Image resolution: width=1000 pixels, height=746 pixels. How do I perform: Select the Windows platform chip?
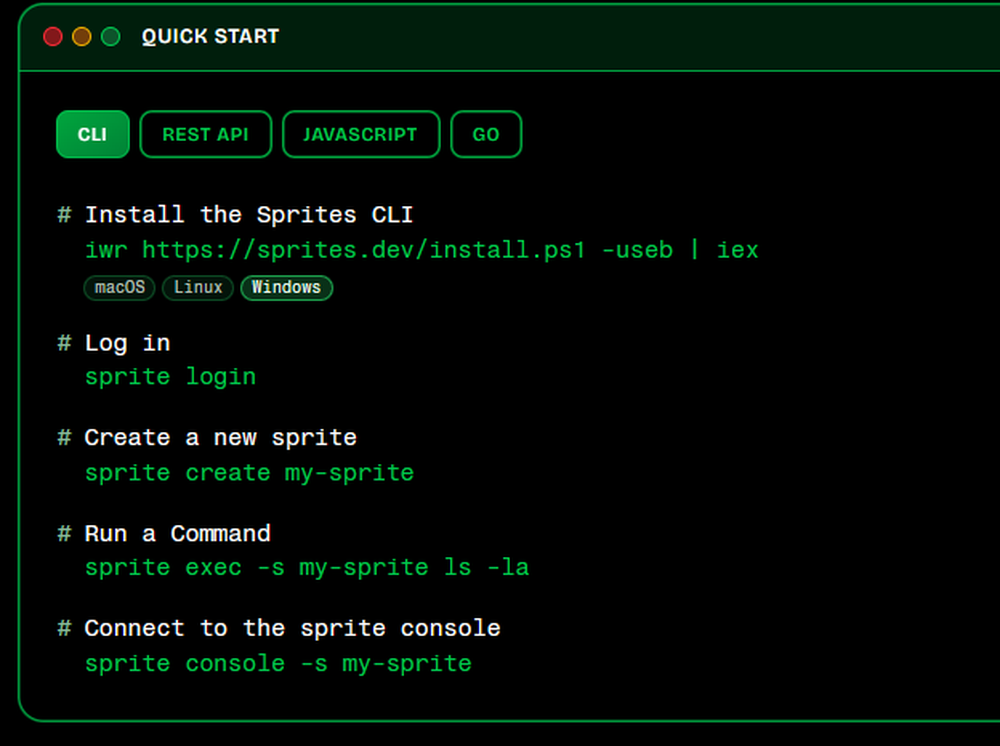point(286,288)
